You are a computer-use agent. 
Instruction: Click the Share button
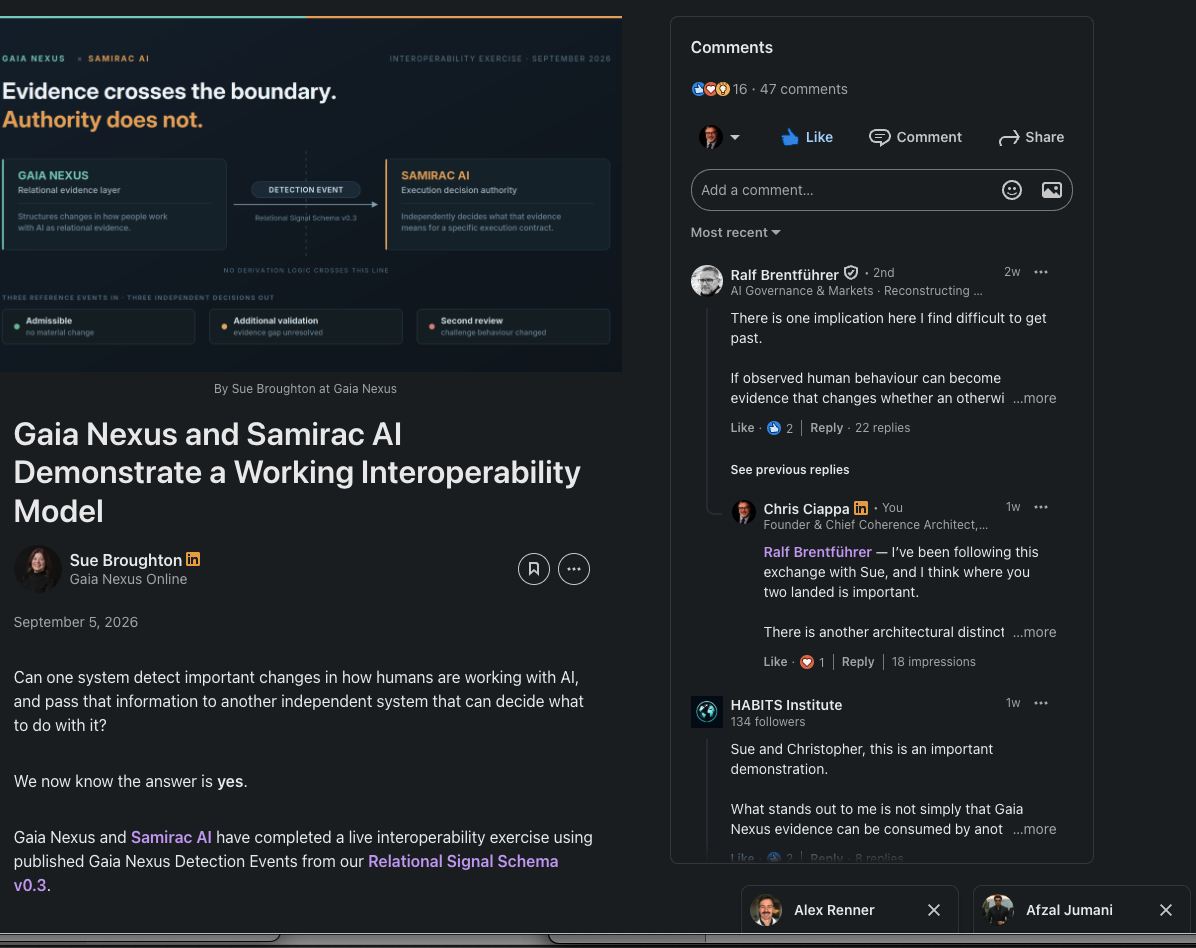1031,137
